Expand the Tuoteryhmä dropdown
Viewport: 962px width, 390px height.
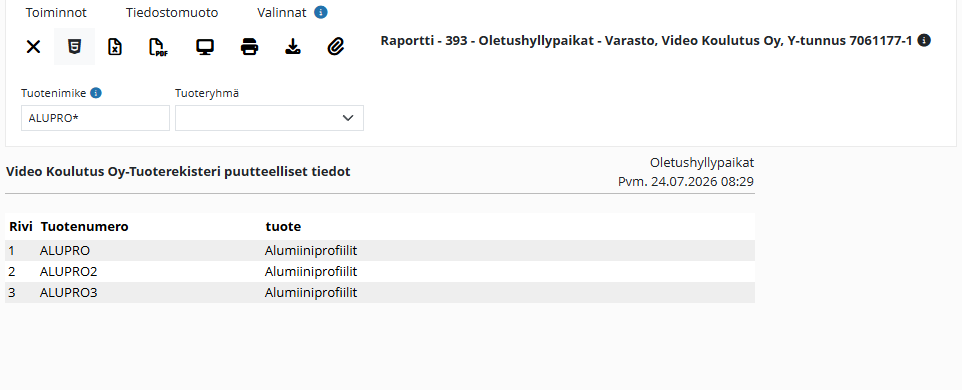click(269, 118)
